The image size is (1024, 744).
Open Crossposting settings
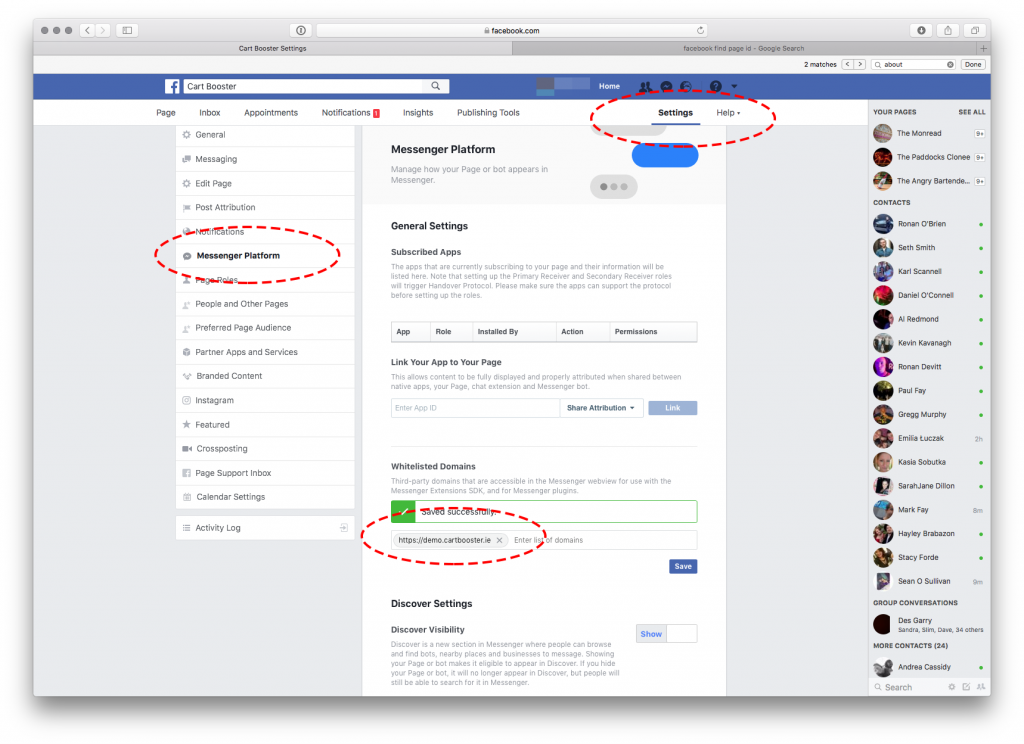(265, 449)
